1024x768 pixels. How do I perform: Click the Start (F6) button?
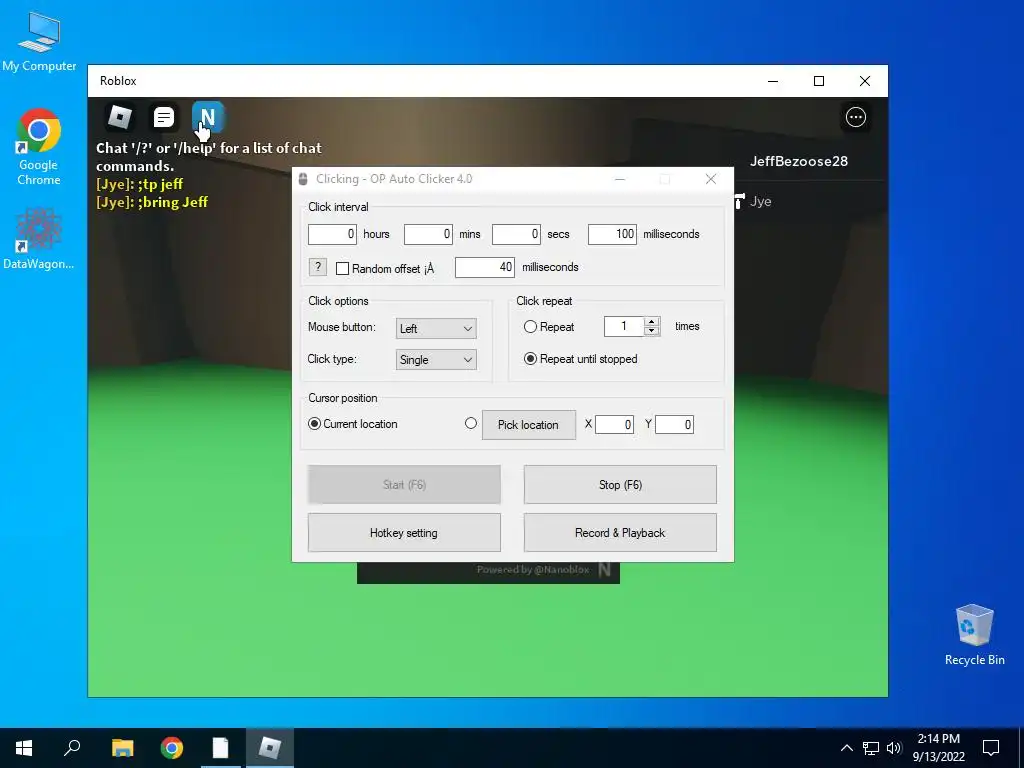pos(404,485)
